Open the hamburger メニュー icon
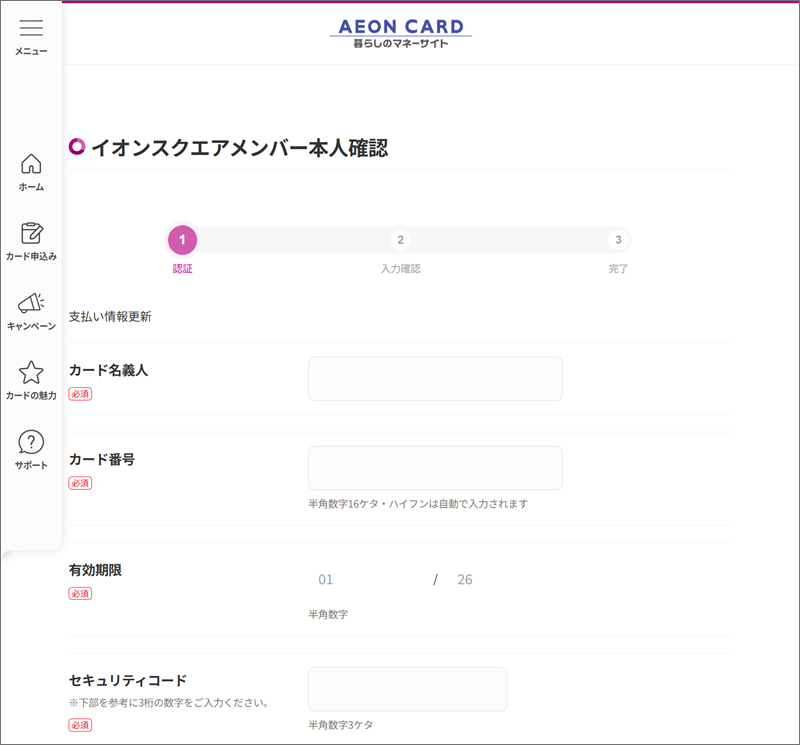 click(x=31, y=28)
